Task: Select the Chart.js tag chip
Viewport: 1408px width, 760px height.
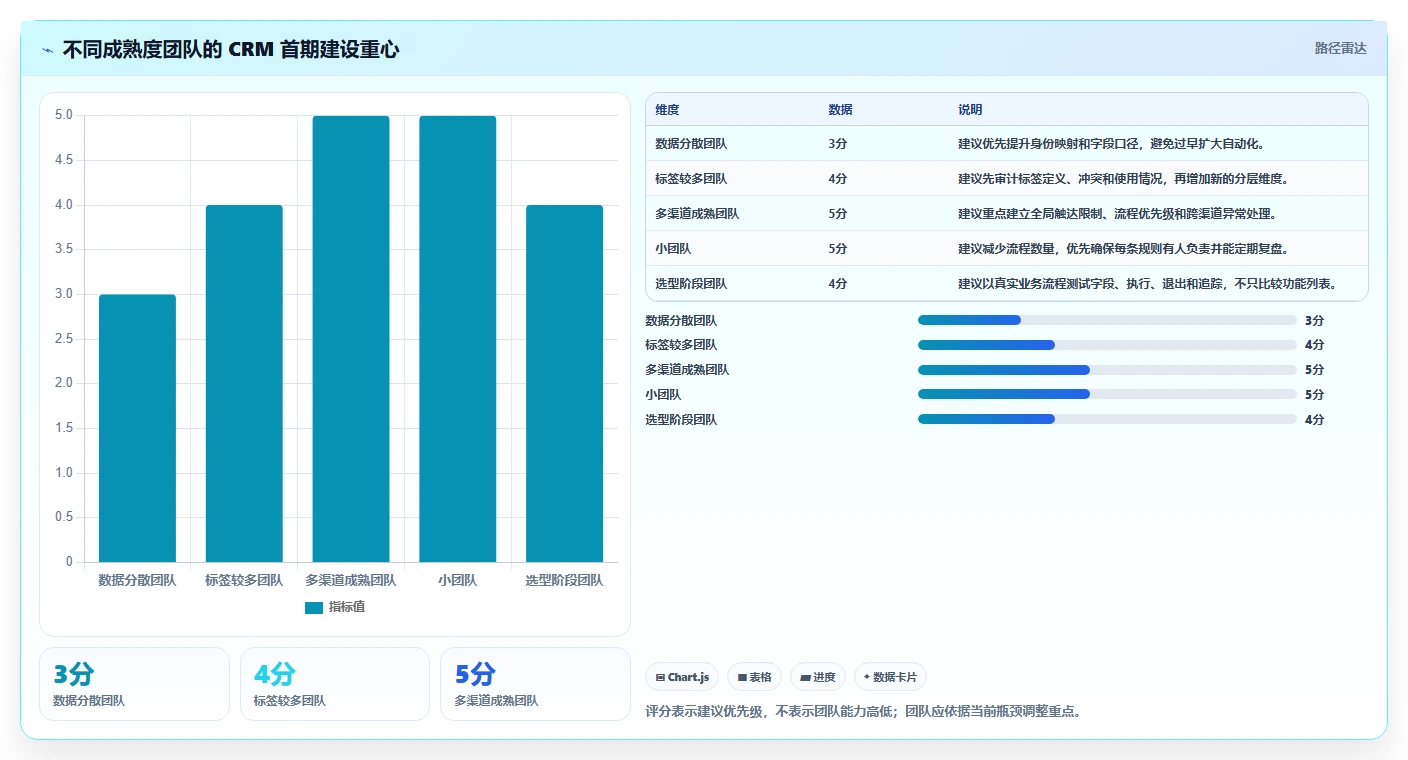Action: [682, 677]
